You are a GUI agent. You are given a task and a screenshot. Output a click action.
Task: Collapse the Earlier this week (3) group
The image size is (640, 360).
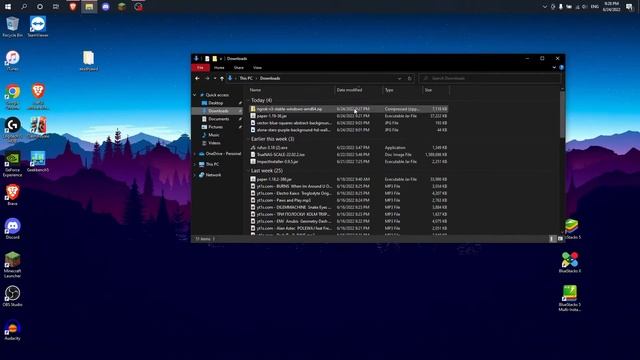[248, 139]
